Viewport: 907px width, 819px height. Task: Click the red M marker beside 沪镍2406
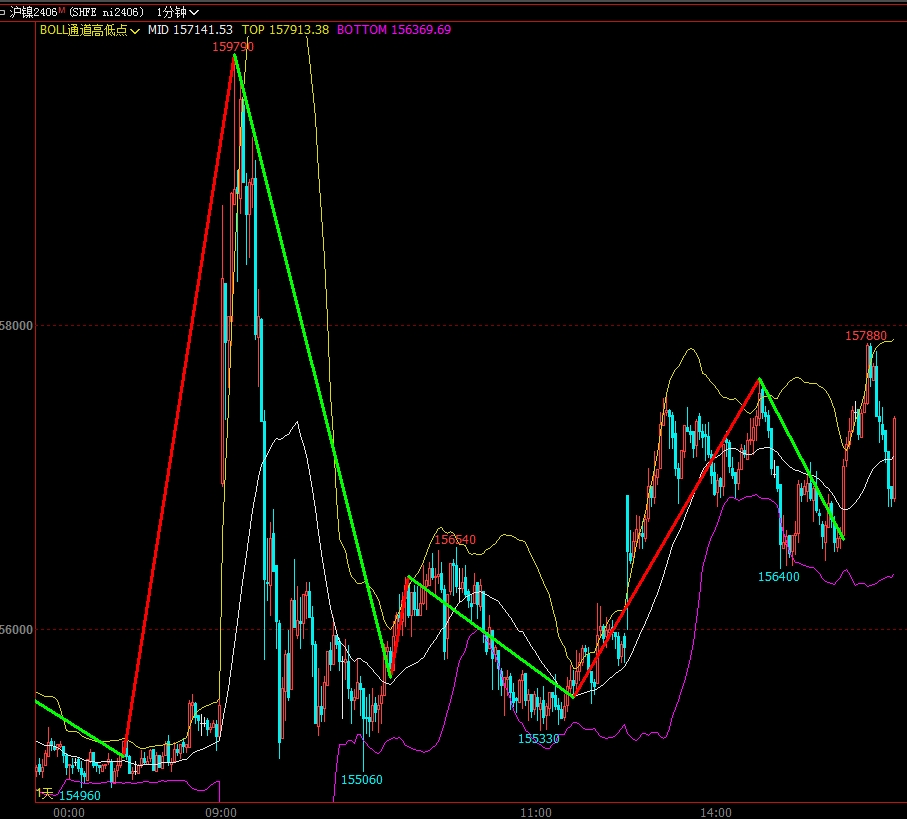63,9
